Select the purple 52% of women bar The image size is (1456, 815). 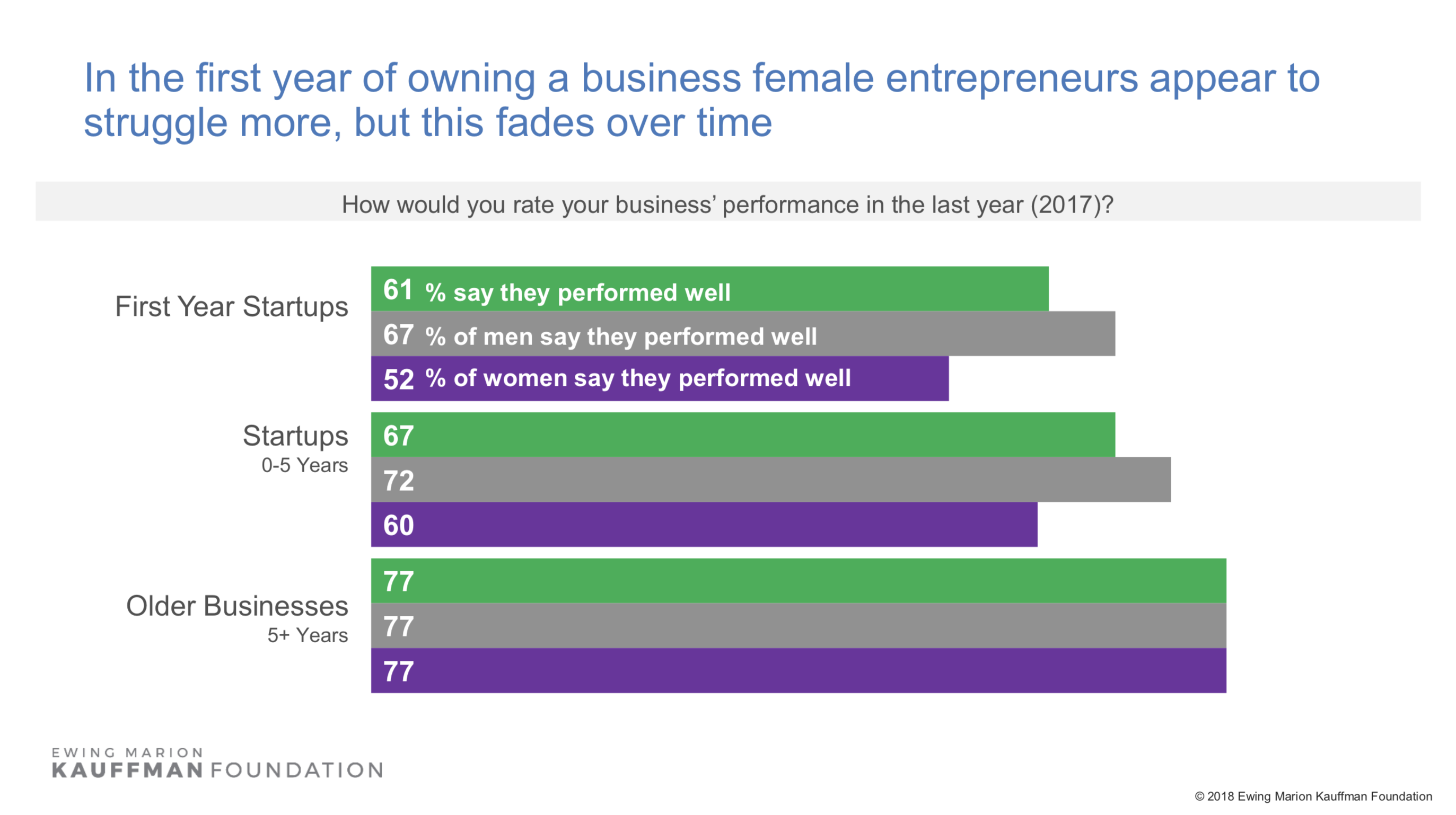pyautogui.click(x=660, y=378)
